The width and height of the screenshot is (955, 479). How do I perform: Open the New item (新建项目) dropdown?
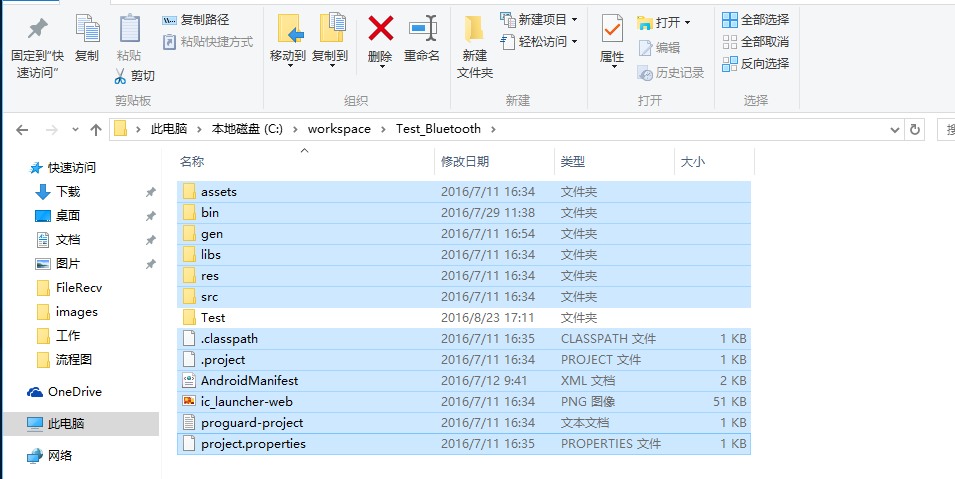click(574, 20)
